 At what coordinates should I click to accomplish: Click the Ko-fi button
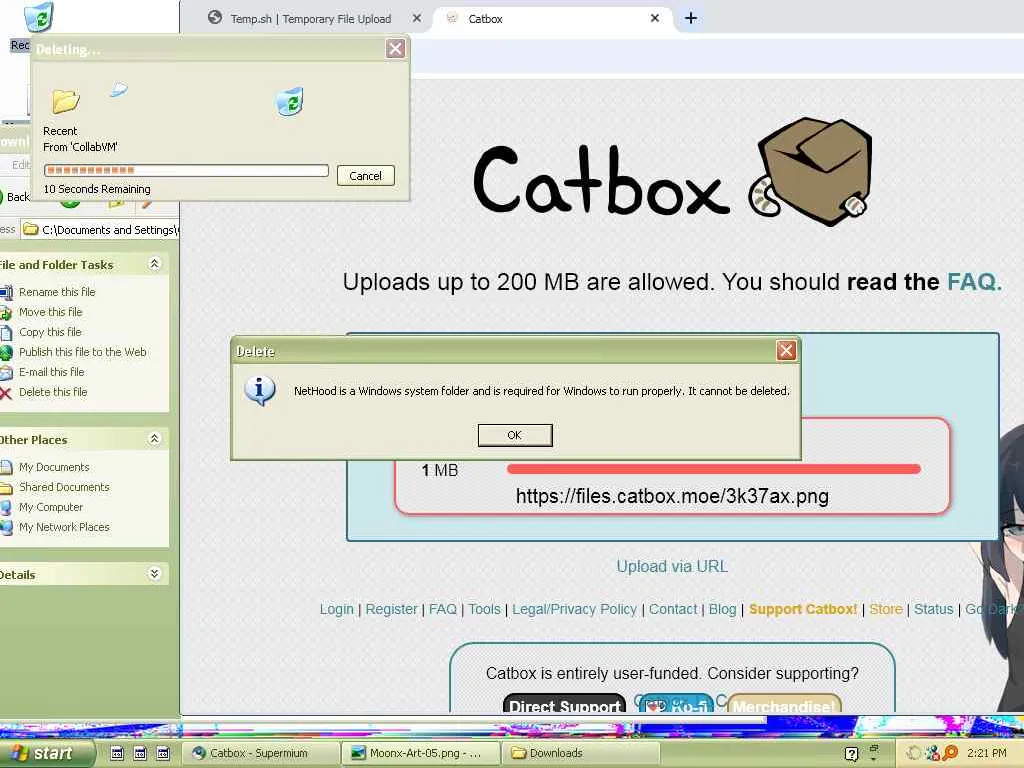coord(676,703)
